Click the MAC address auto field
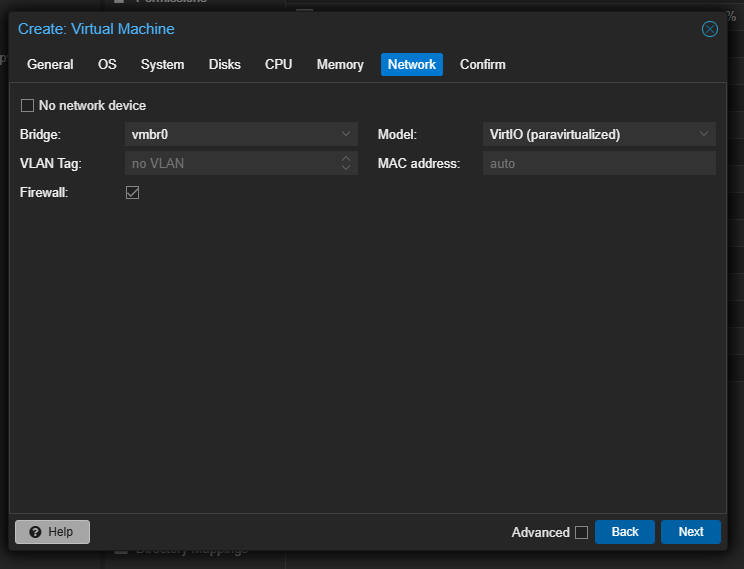Image resolution: width=744 pixels, height=569 pixels. (599, 163)
